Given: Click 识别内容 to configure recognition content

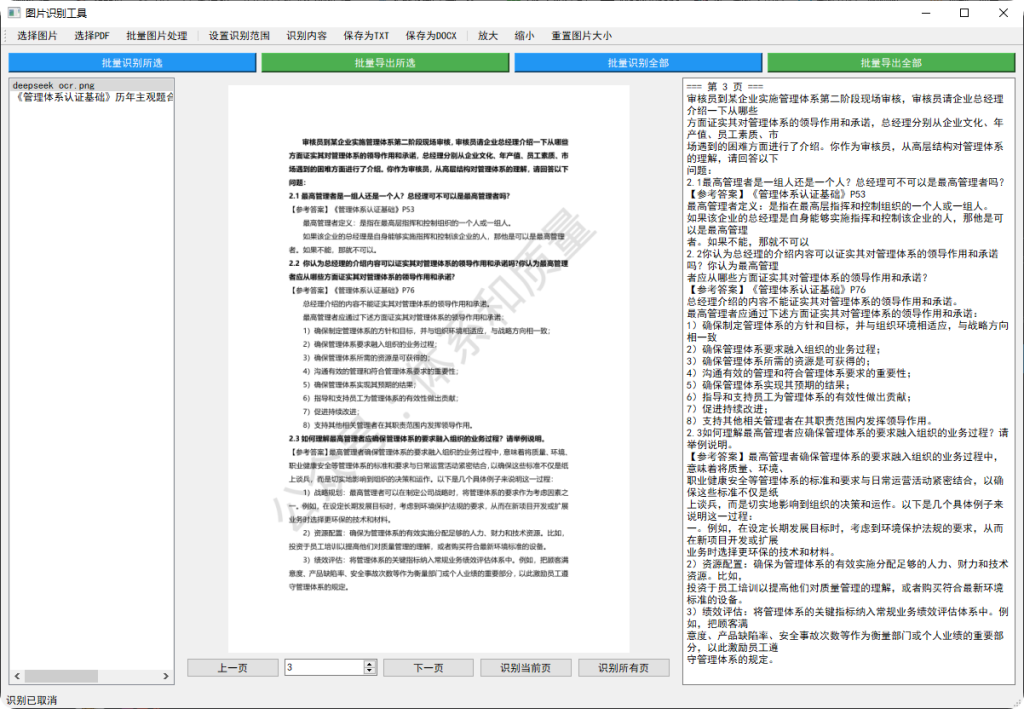Looking at the screenshot, I should tap(308, 35).
